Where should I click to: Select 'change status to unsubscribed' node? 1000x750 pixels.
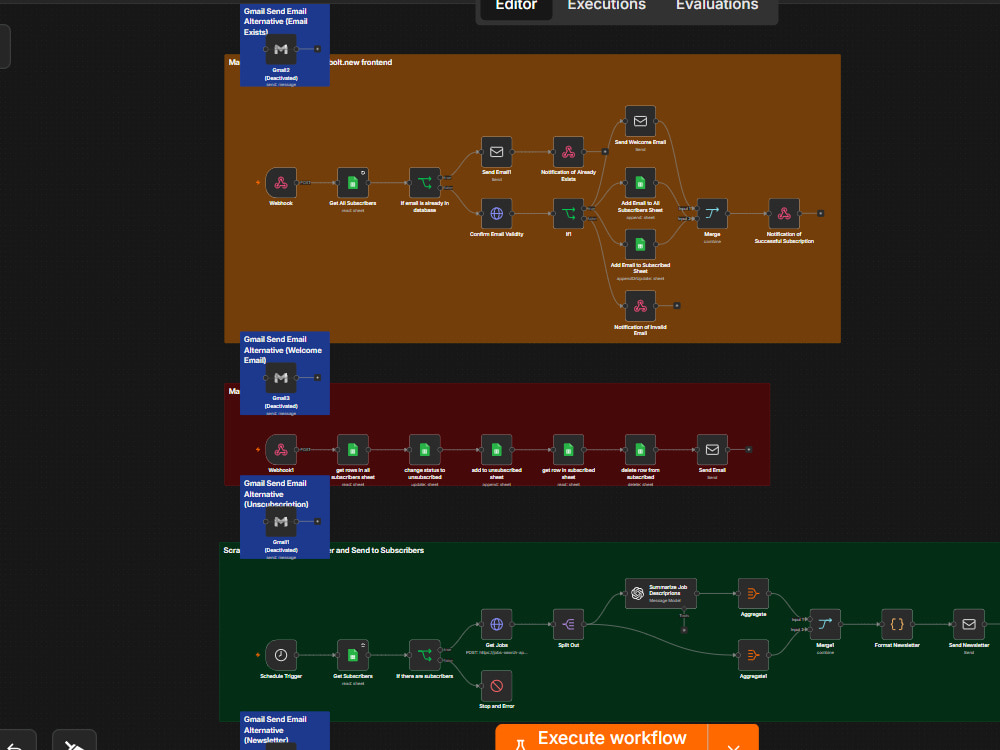point(425,450)
